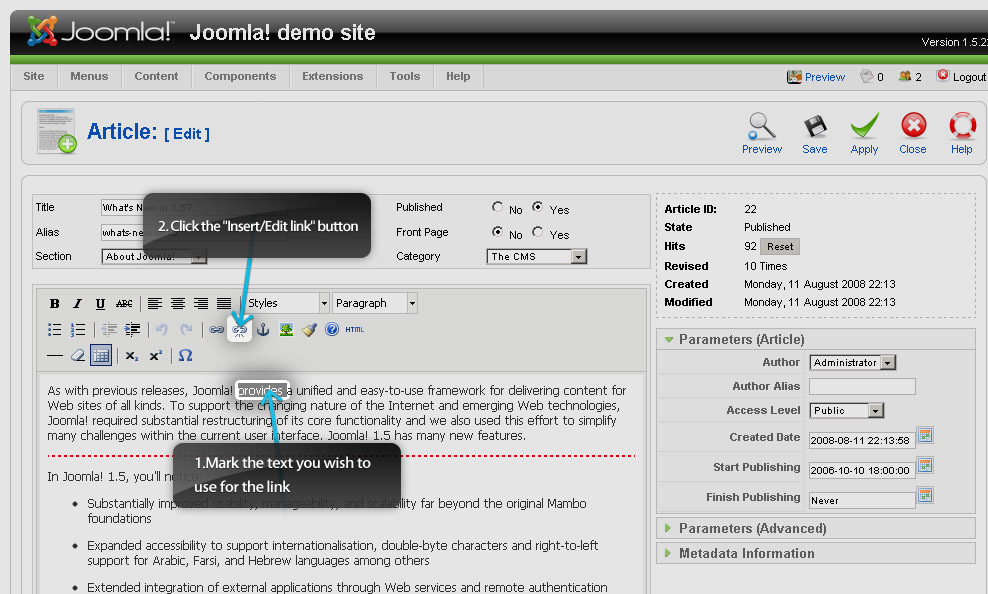
Task: Insert an image with tree icon
Action: coord(286,329)
